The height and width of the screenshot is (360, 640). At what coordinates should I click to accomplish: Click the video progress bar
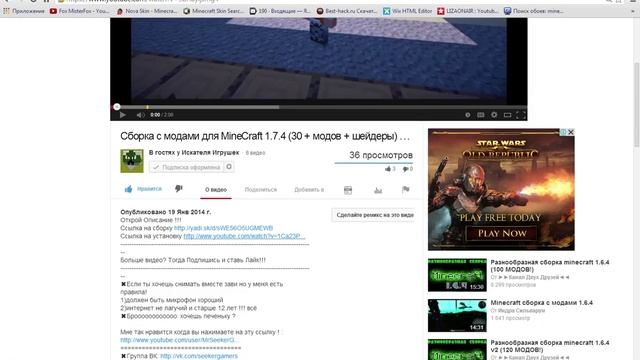(318, 107)
